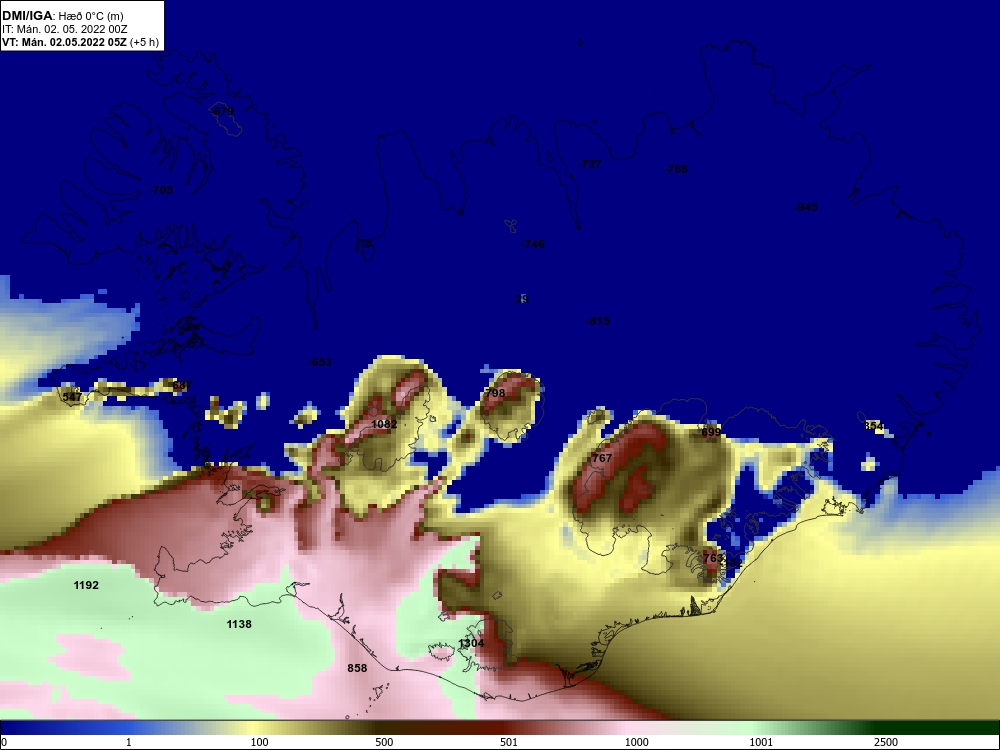Click the map value '699'
The width and height of the screenshot is (1000, 750).
711,432
